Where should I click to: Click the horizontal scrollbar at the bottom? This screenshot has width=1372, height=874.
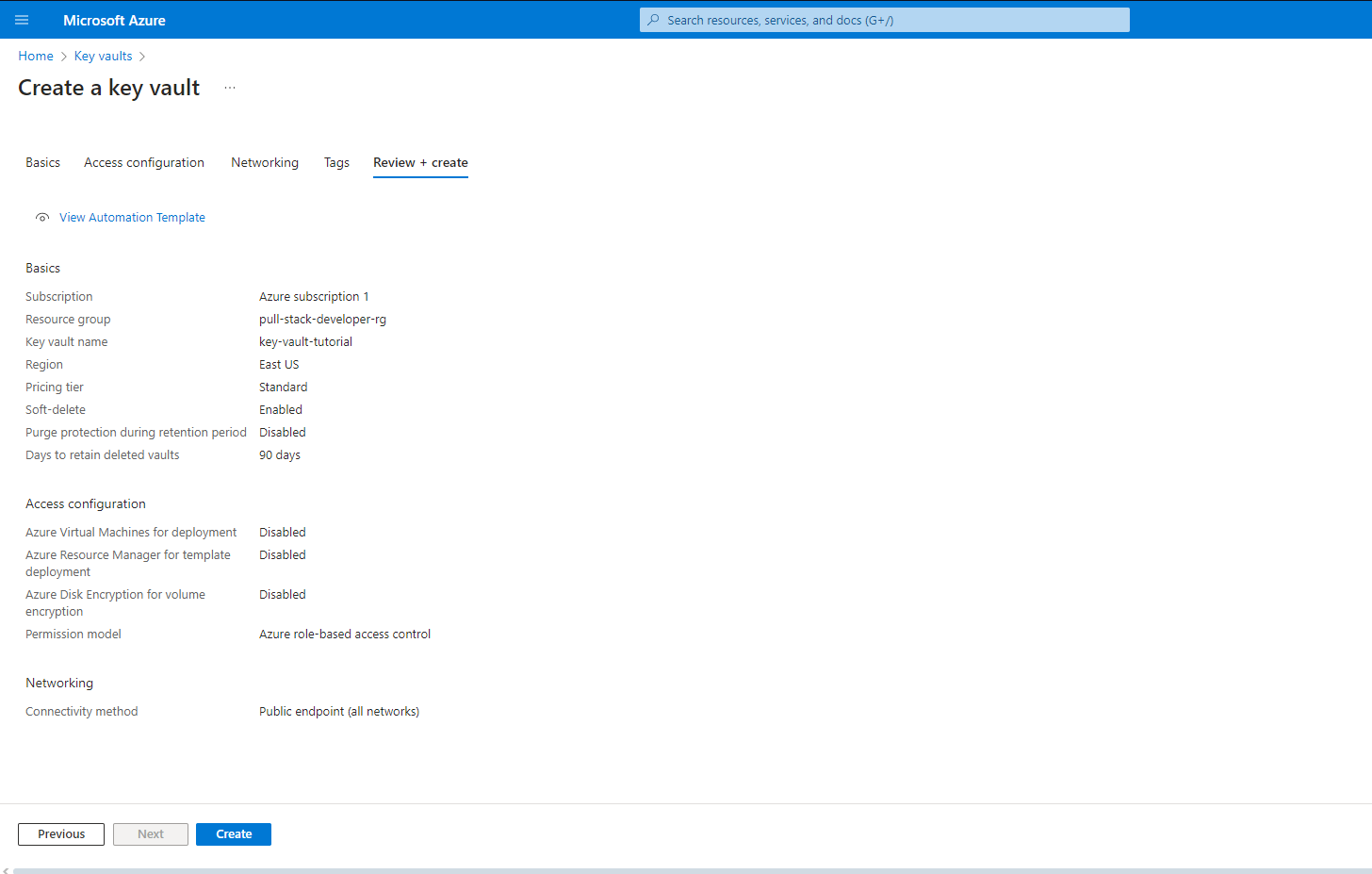[x=693, y=870]
